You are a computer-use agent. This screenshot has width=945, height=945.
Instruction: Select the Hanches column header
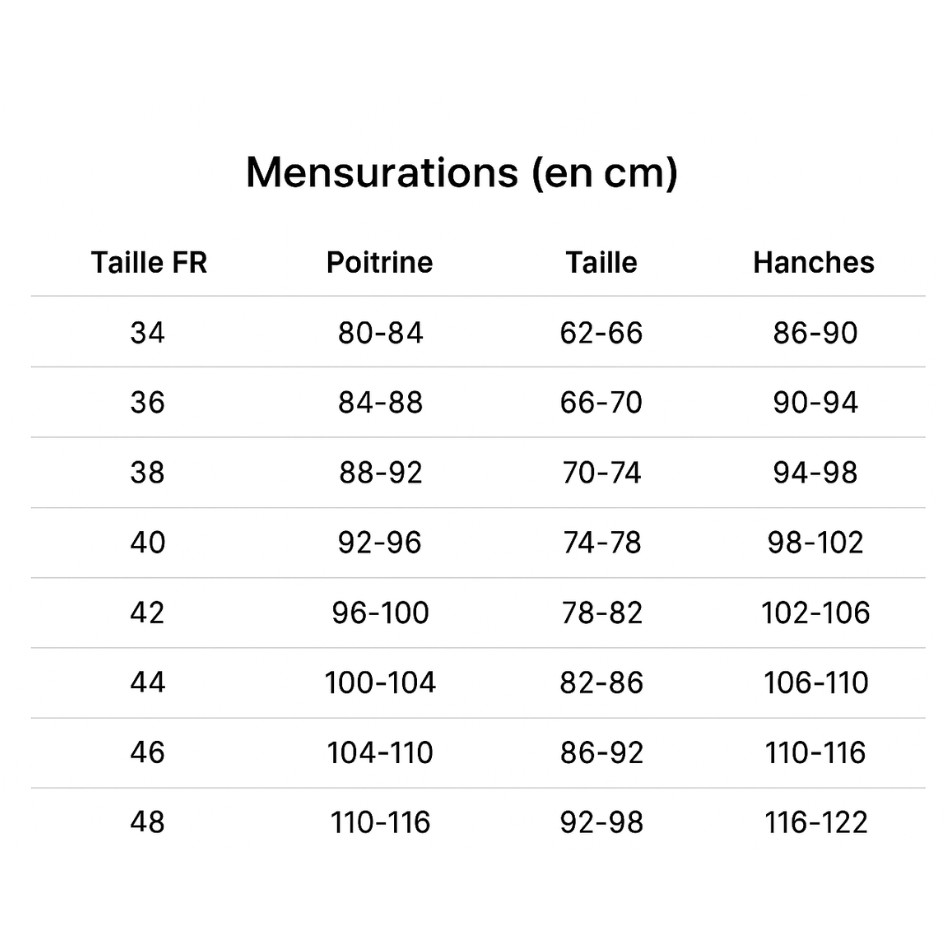[813, 263]
